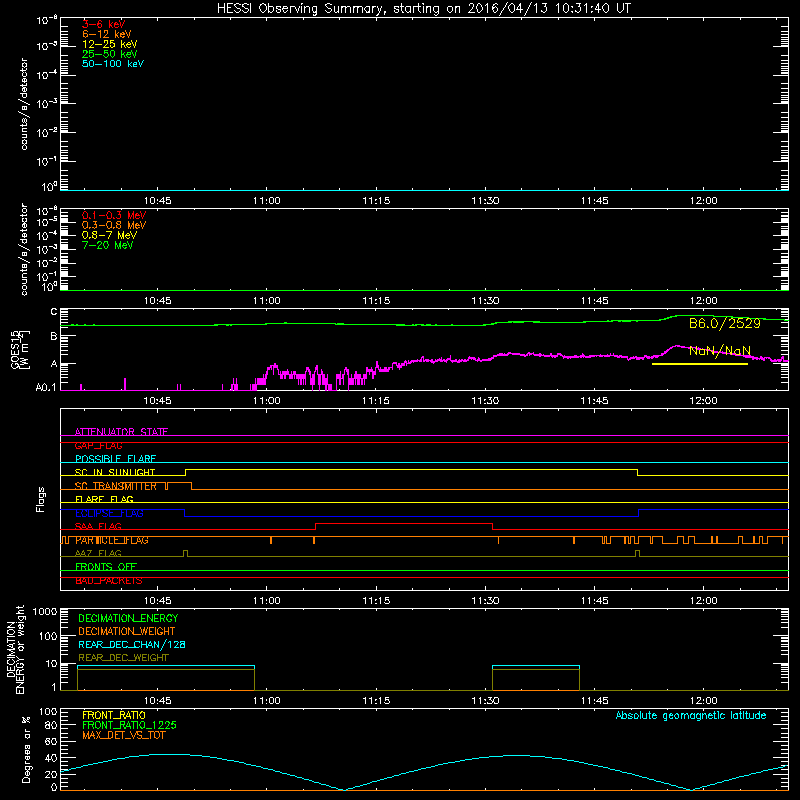Select the GAP_FLAG label
800x800 pixels.
99,445
